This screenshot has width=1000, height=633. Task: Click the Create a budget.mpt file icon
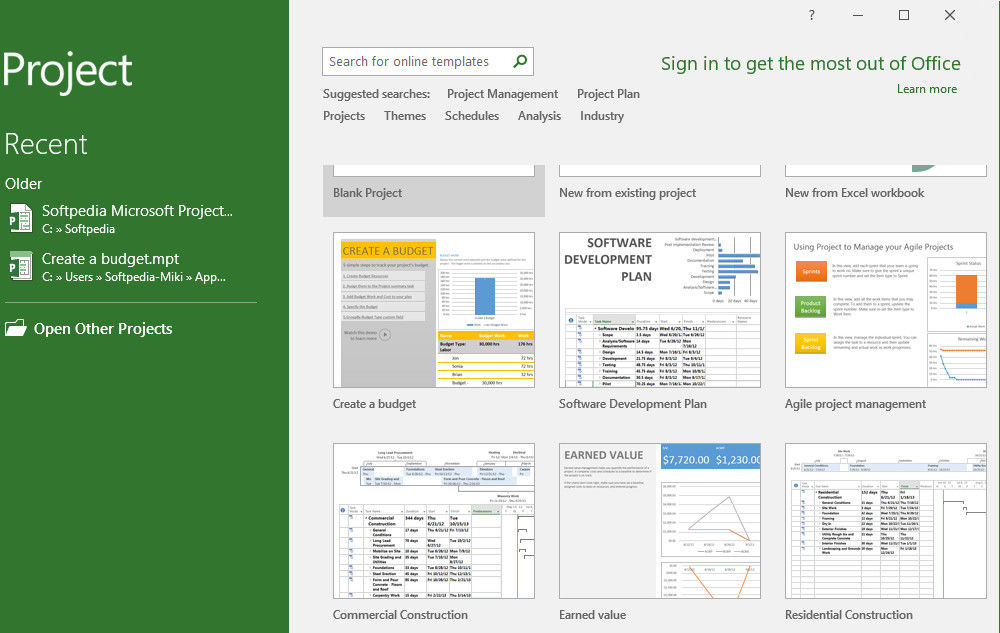(19, 266)
